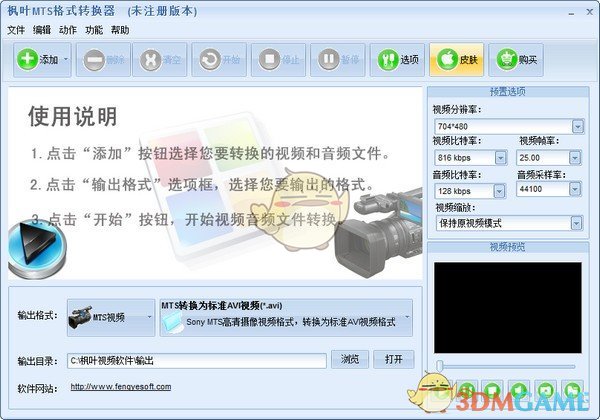Screen dimensions: 600x420
Task: Click the 暂停 (Pause) toolbar button
Action: click(338, 60)
